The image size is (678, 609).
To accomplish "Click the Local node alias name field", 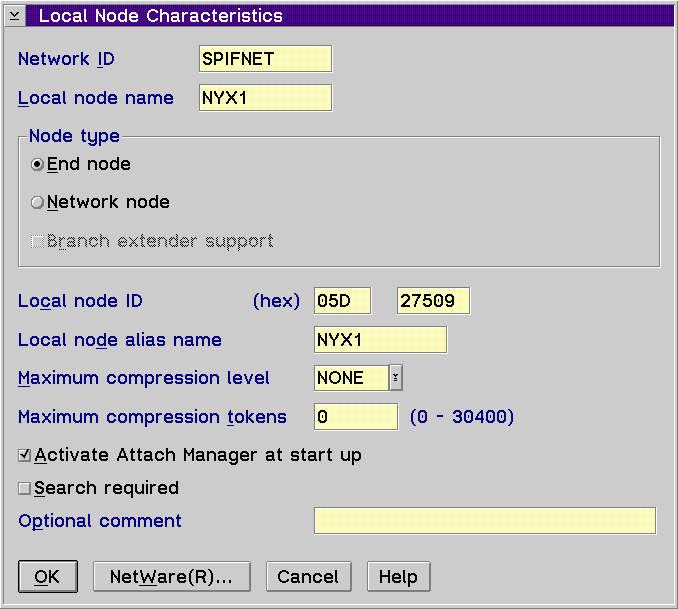I will pos(381,340).
